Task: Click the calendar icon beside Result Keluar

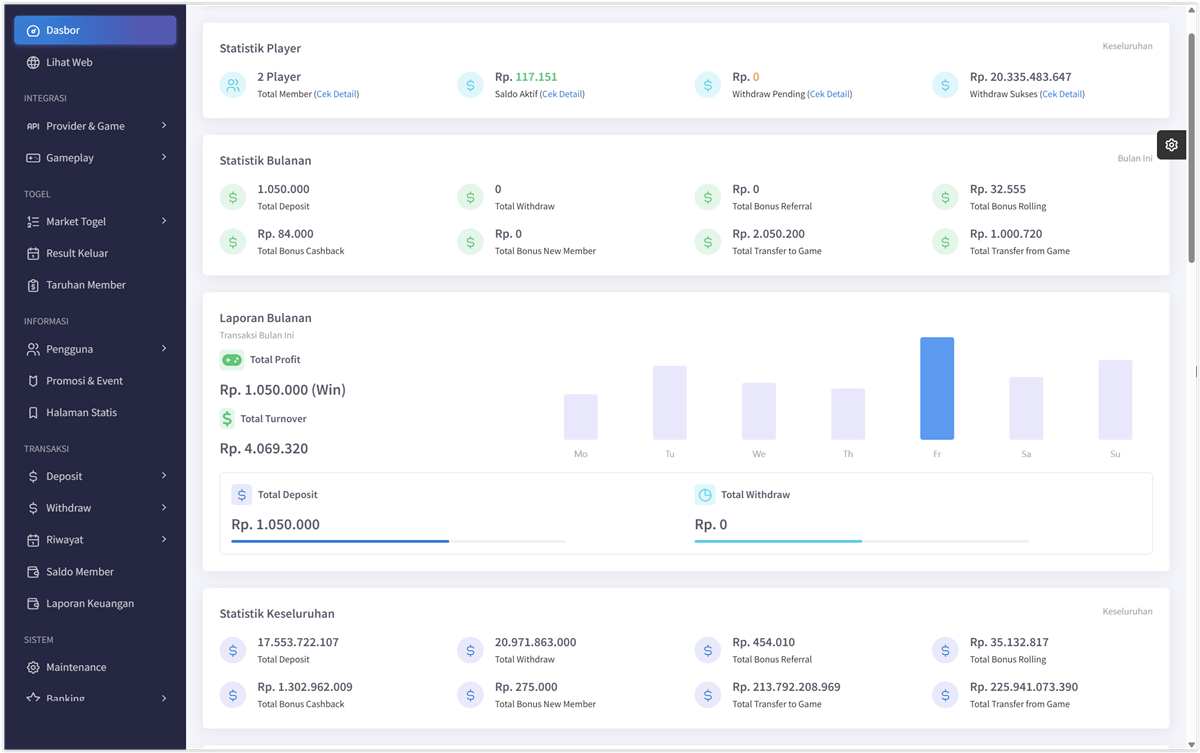Action: [x=33, y=254]
